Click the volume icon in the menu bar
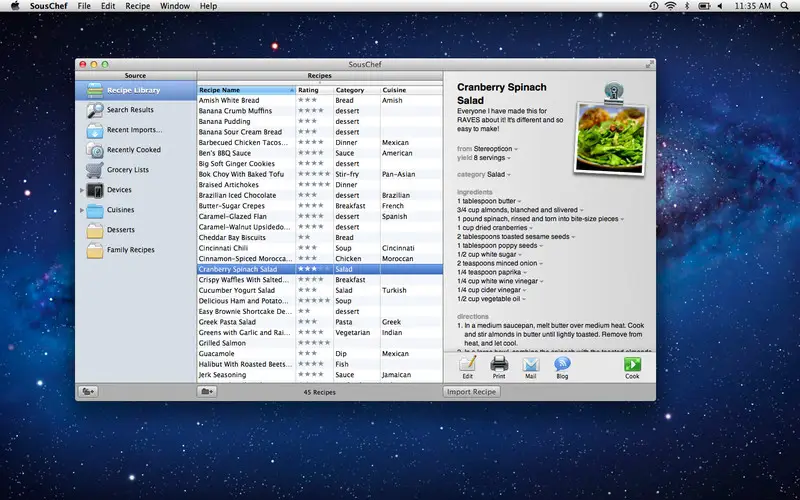The width and height of the screenshot is (800, 500). point(720,6)
